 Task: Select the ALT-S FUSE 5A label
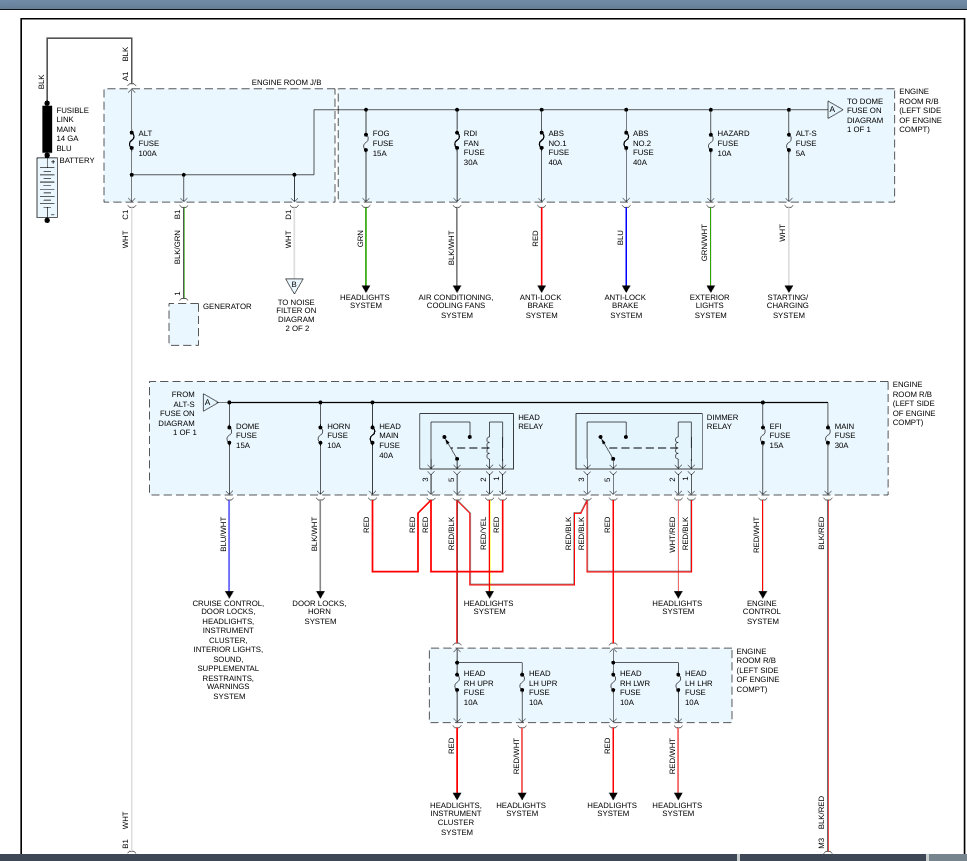click(x=805, y=143)
